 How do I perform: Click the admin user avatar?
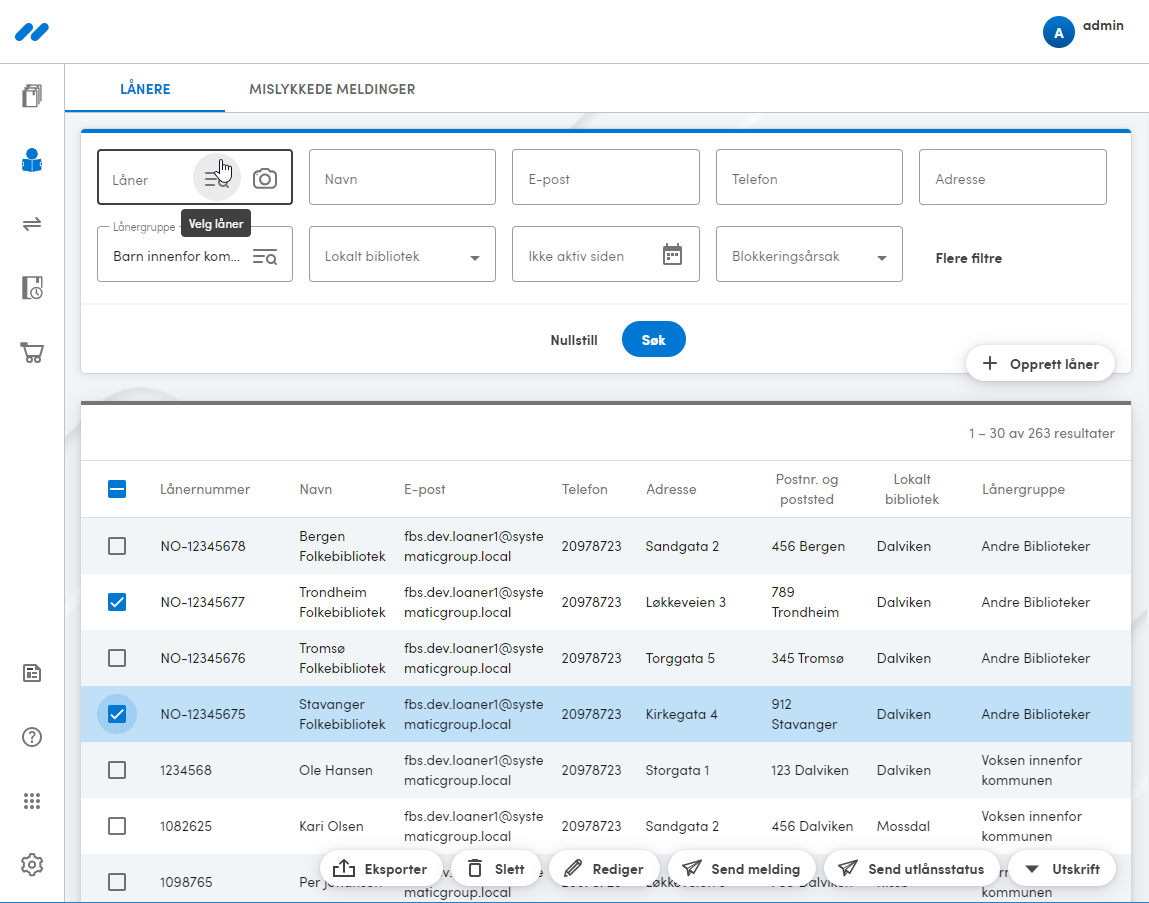tap(1058, 32)
